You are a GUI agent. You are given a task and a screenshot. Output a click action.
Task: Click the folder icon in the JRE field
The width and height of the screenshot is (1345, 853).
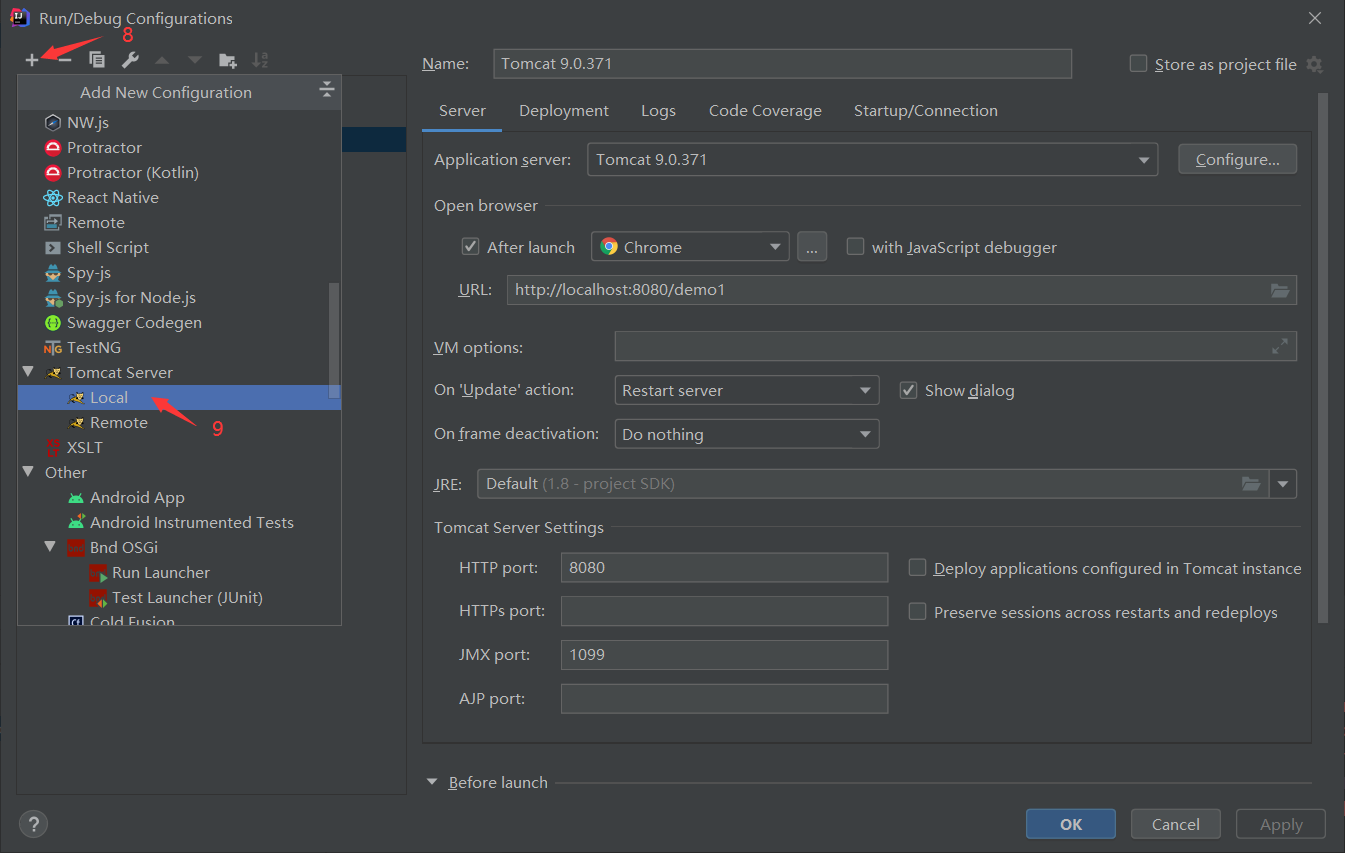click(x=1251, y=484)
